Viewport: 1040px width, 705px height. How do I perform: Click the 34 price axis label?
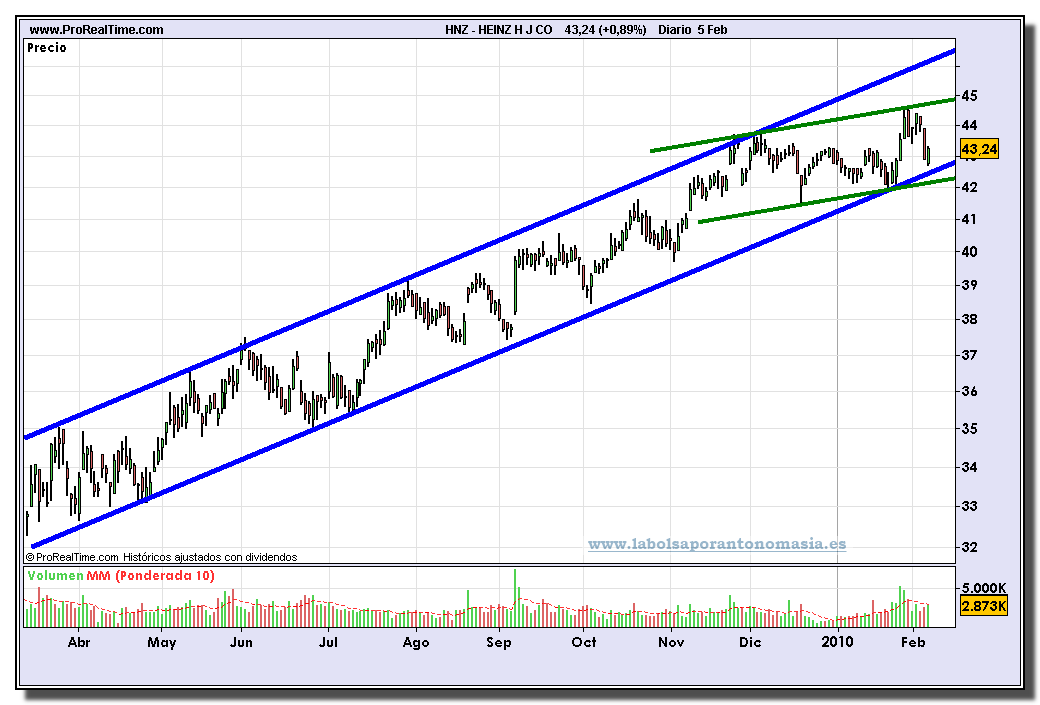click(970, 468)
